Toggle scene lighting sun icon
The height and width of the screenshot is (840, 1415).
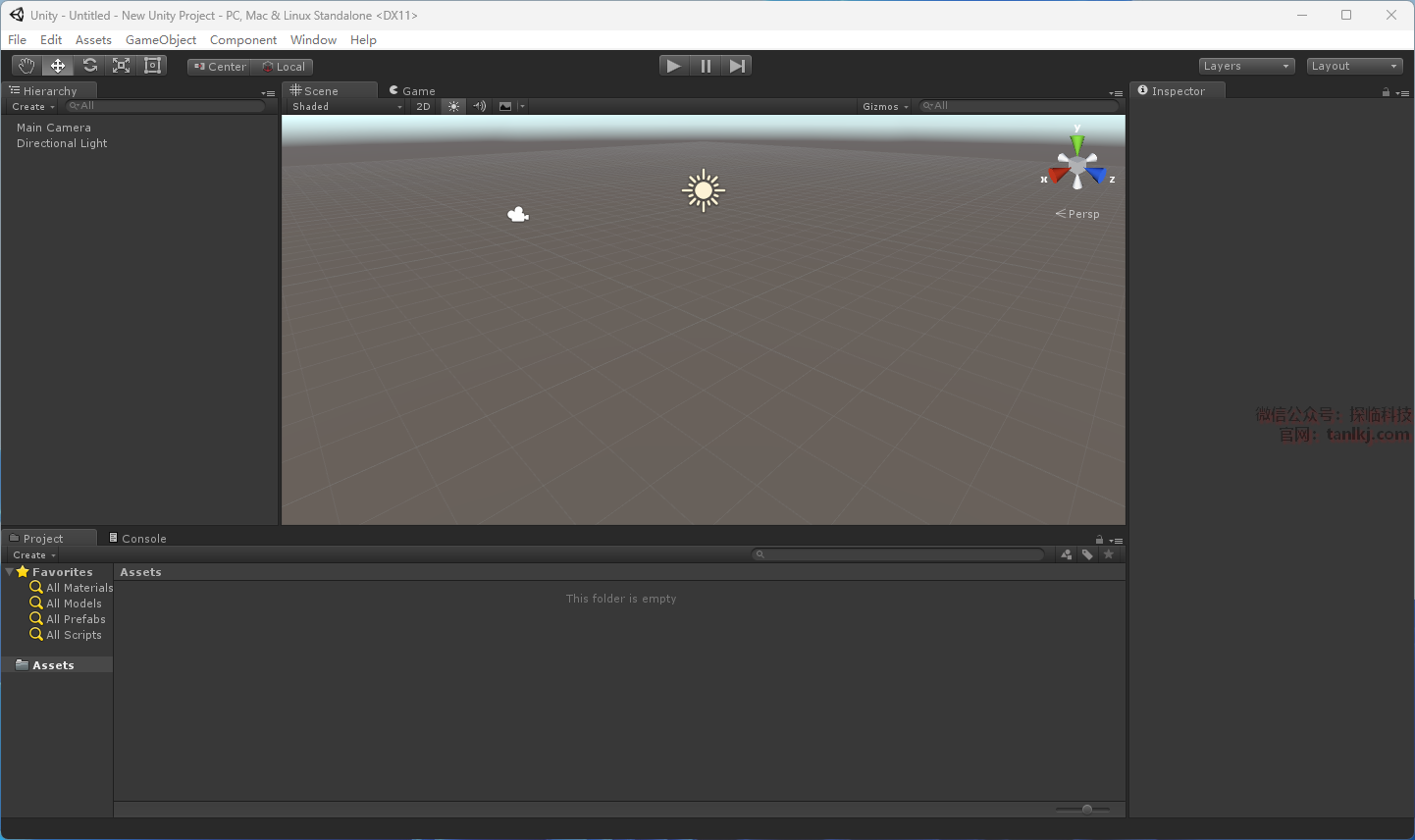(453, 106)
